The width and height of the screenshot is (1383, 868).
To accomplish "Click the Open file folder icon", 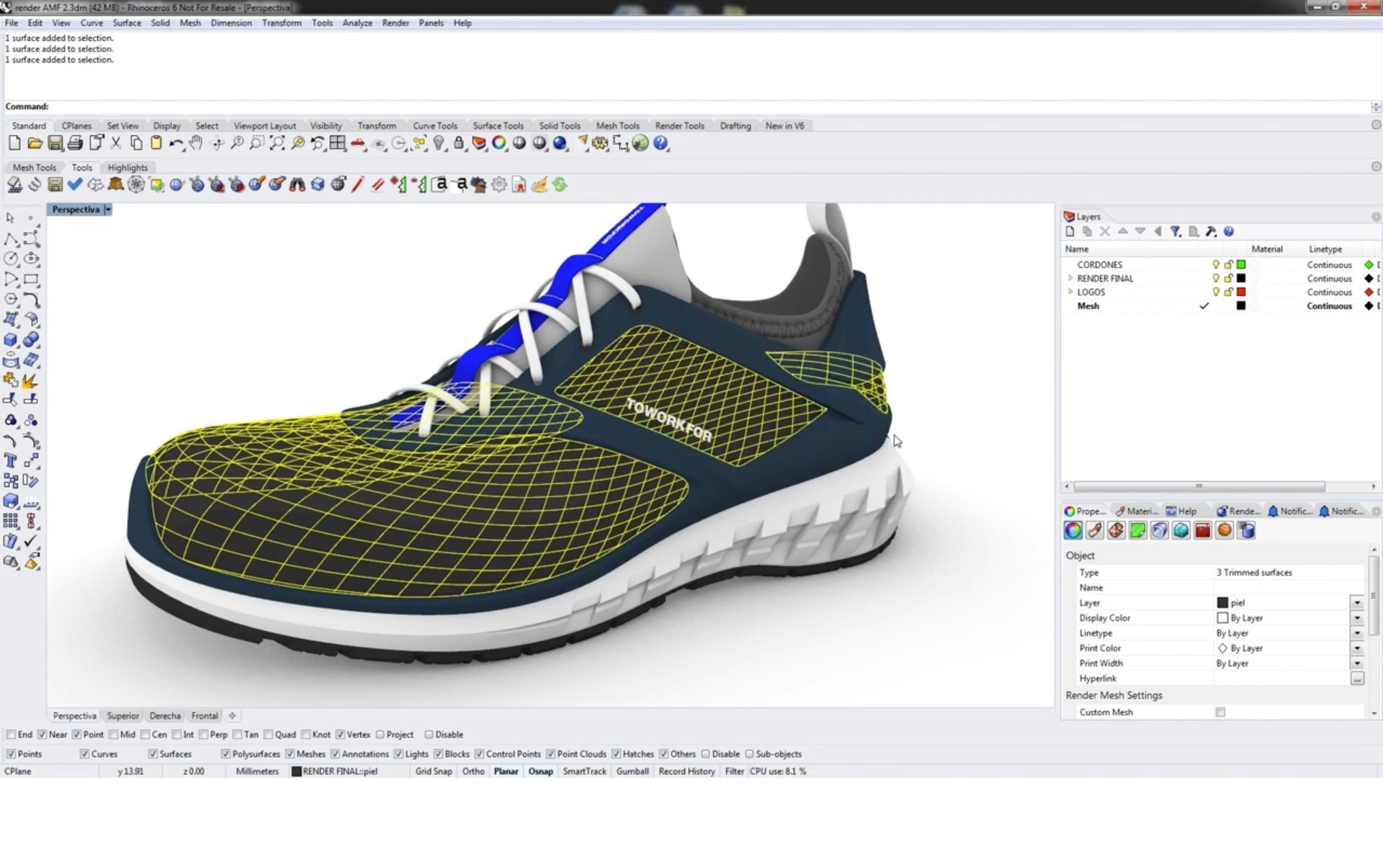I will (x=34, y=143).
